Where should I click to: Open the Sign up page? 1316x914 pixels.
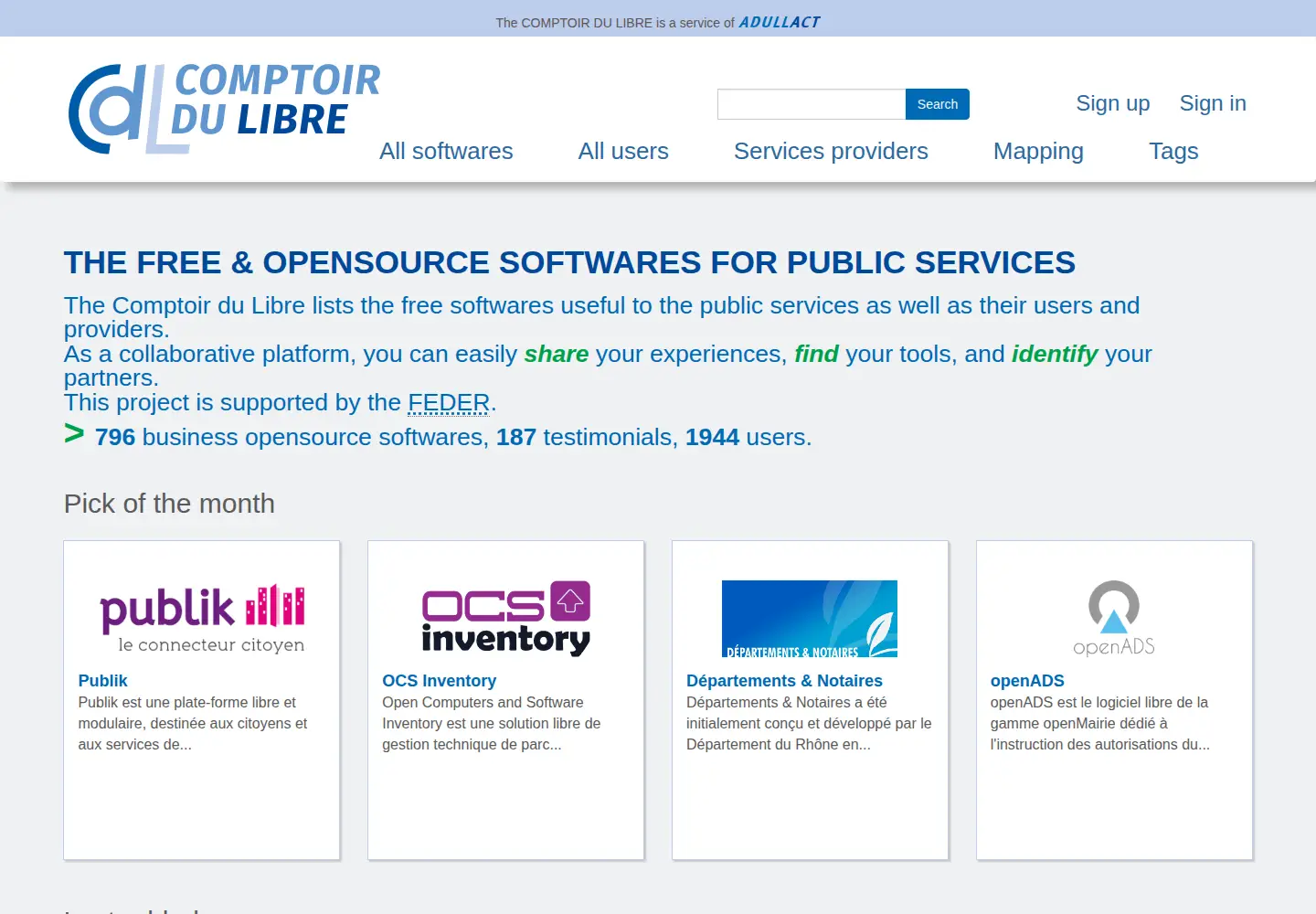pyautogui.click(x=1113, y=103)
